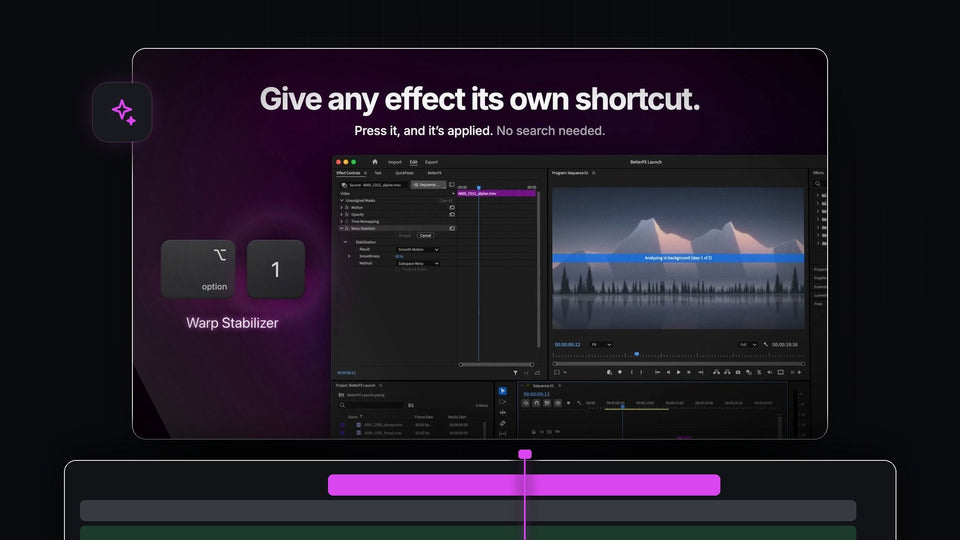Reset the Motion effect
Image resolution: width=960 pixels, height=540 pixels.
[x=452, y=208]
